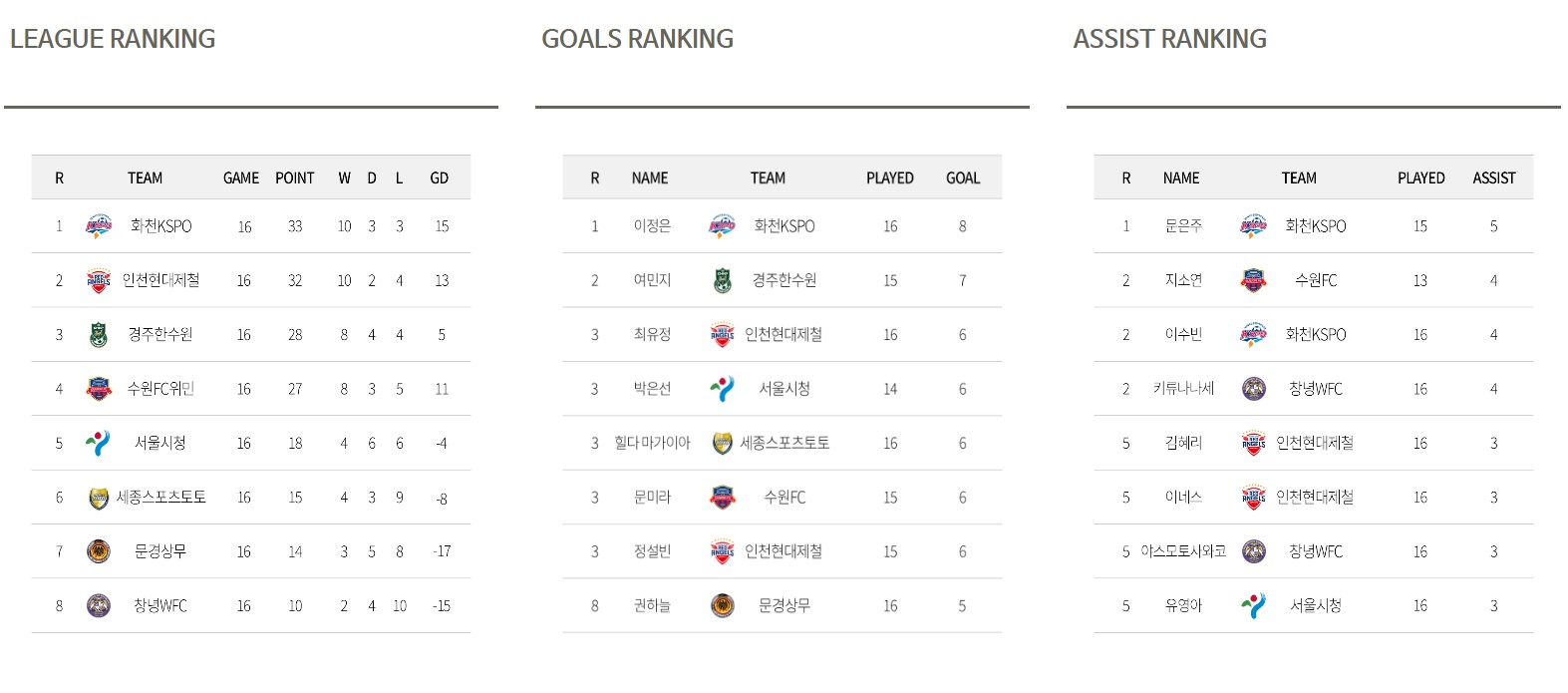Click the 문경상무 emblem in league ranking
1568x693 pixels.
(99, 551)
